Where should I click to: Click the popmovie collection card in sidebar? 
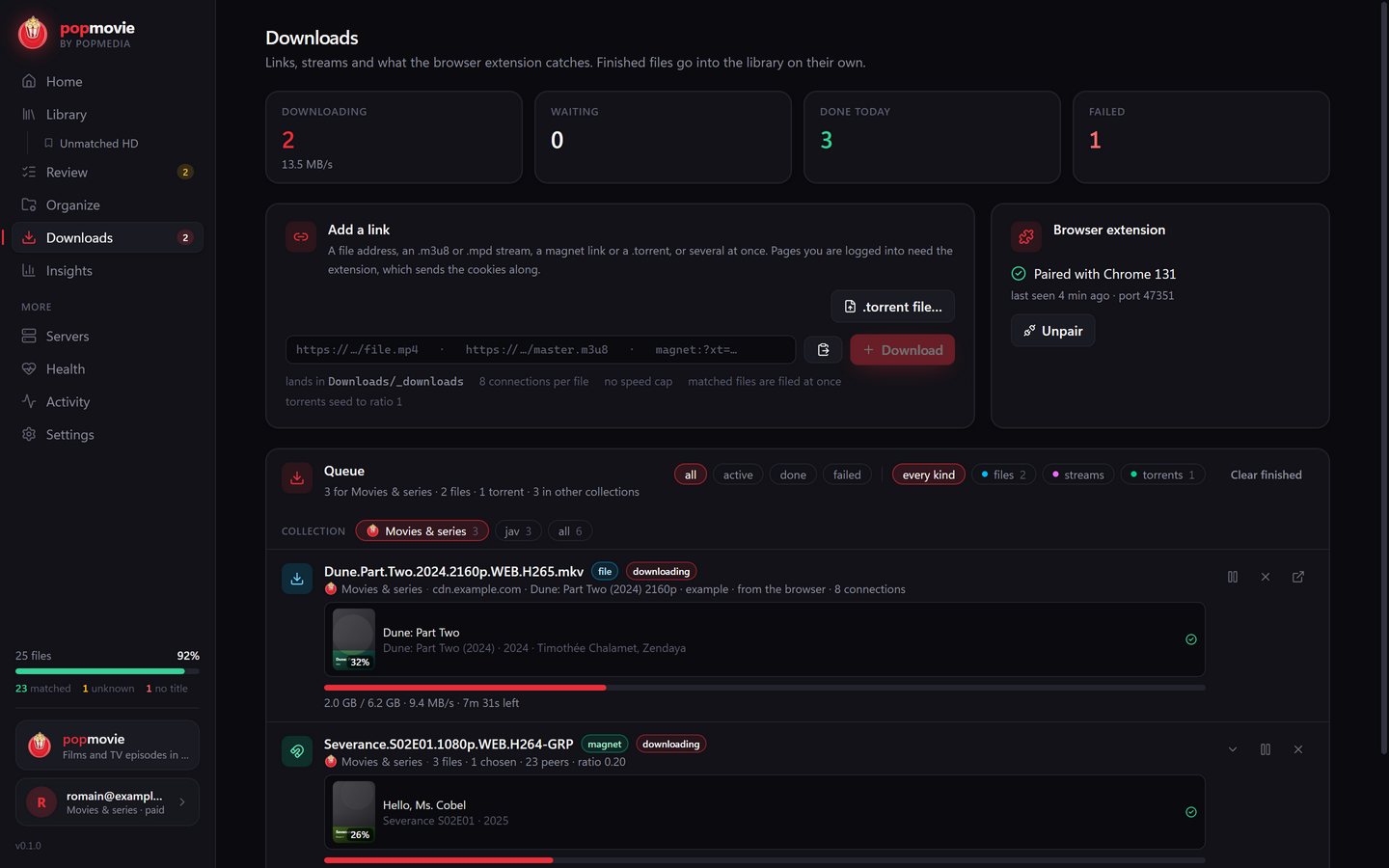[107, 746]
